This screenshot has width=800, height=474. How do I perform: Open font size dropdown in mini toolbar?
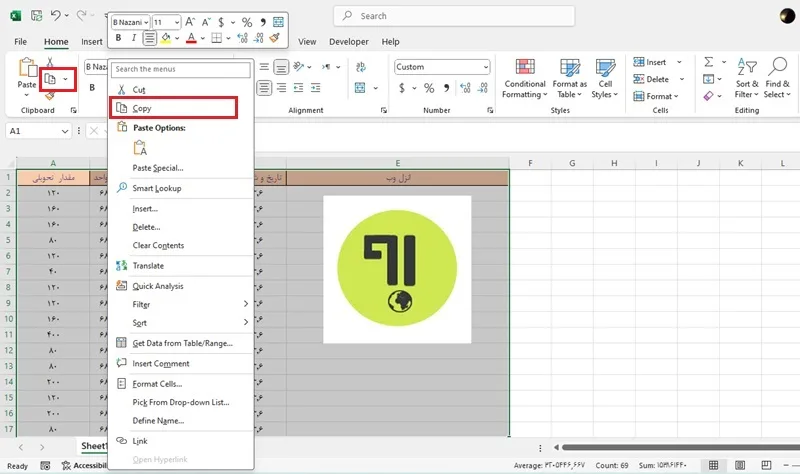pos(177,22)
